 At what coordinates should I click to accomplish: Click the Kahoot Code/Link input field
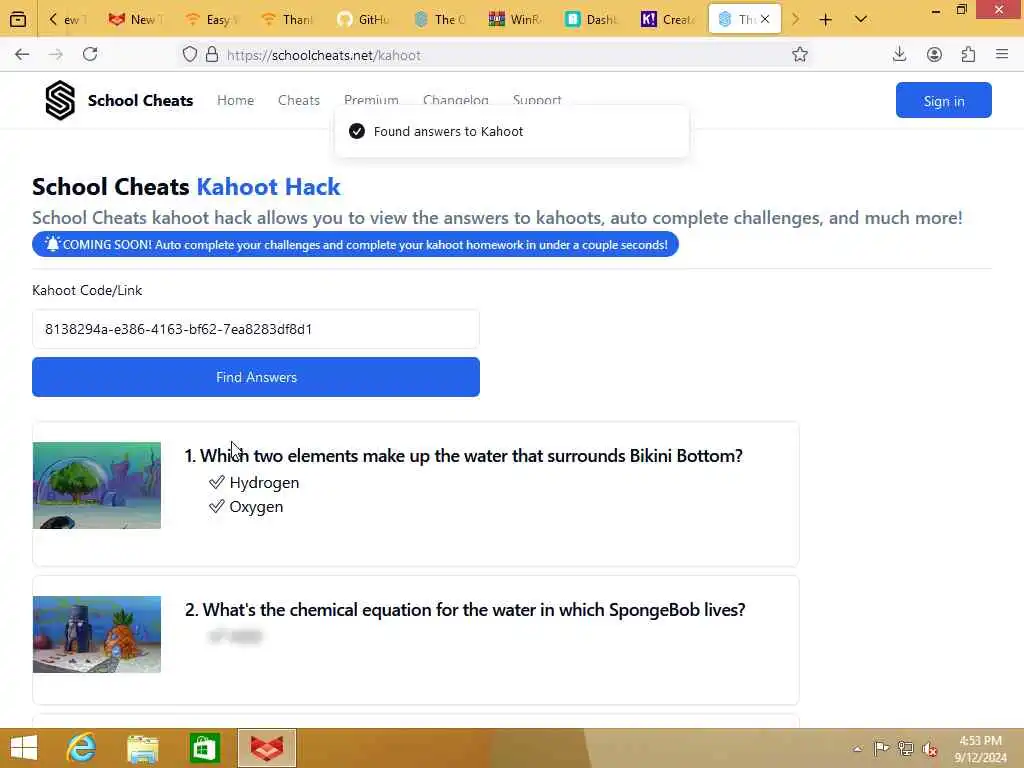point(256,329)
